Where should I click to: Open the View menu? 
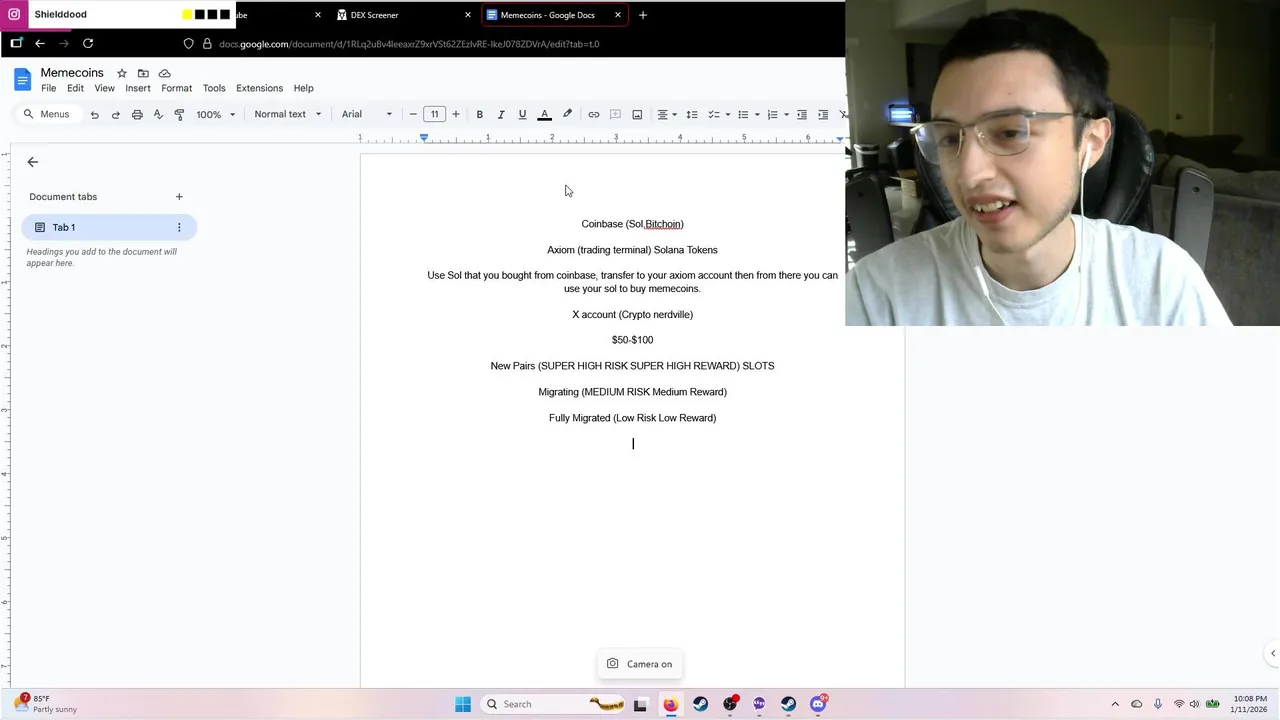click(x=104, y=88)
